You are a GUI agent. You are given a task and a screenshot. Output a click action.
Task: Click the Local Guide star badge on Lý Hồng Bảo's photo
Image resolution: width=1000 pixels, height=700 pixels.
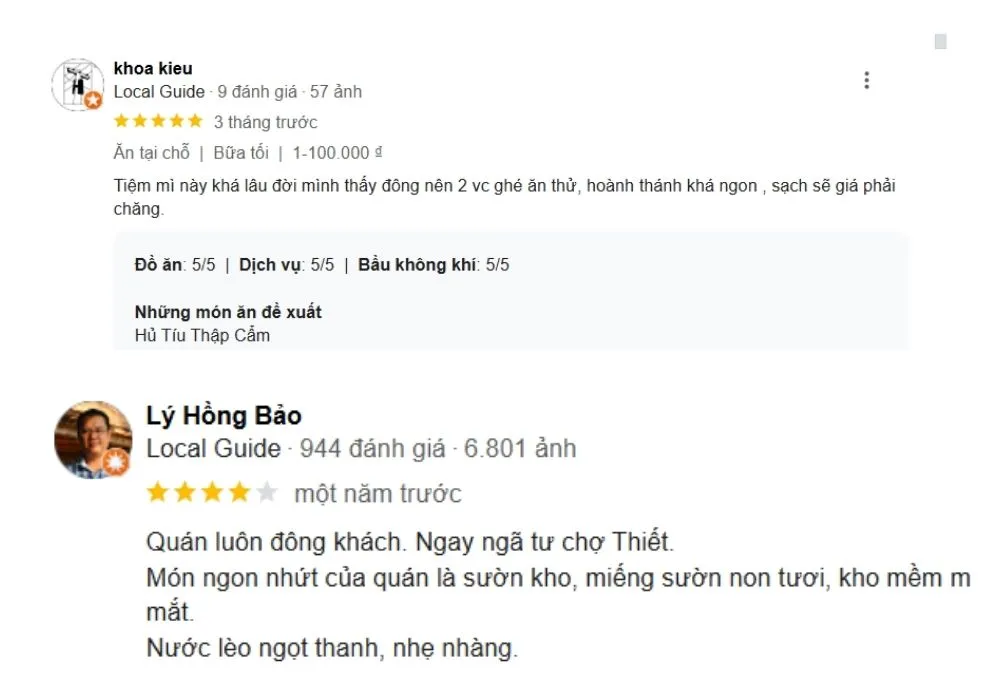116,463
